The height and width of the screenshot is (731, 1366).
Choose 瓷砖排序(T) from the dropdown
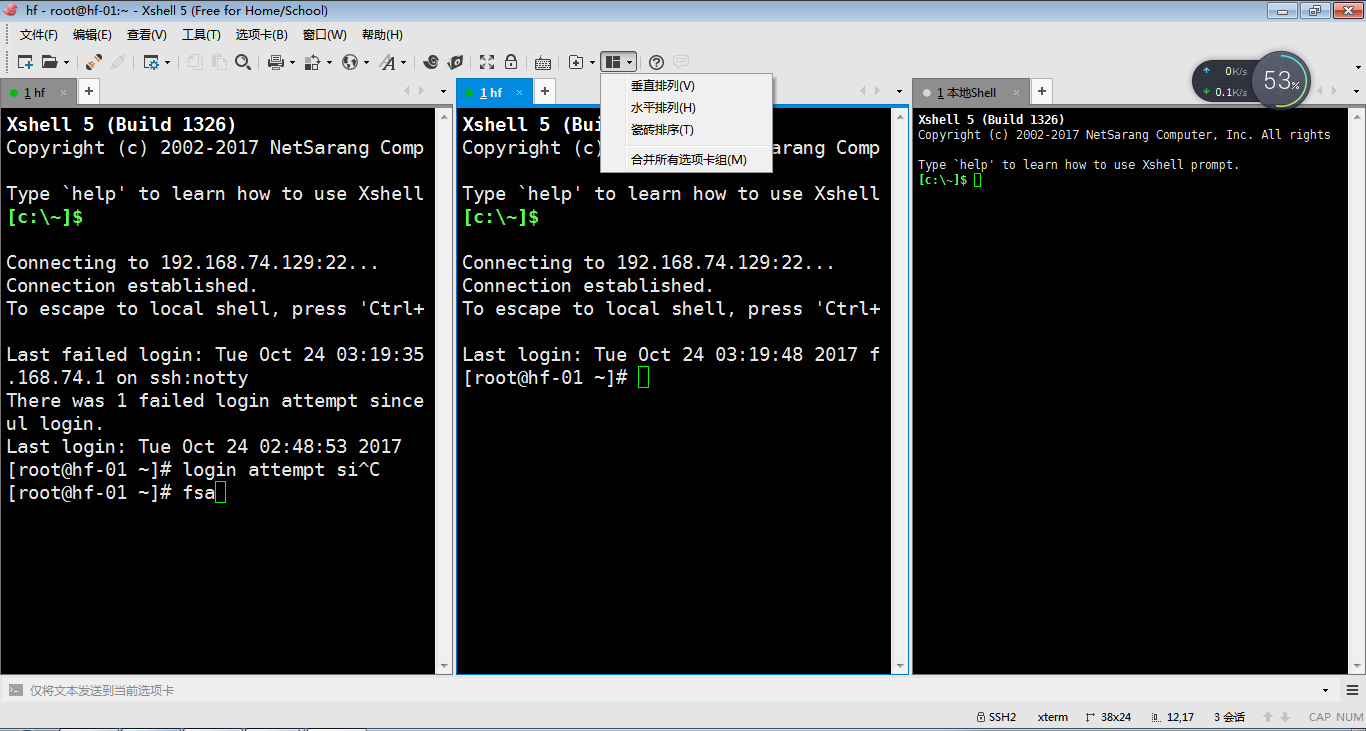click(686, 130)
